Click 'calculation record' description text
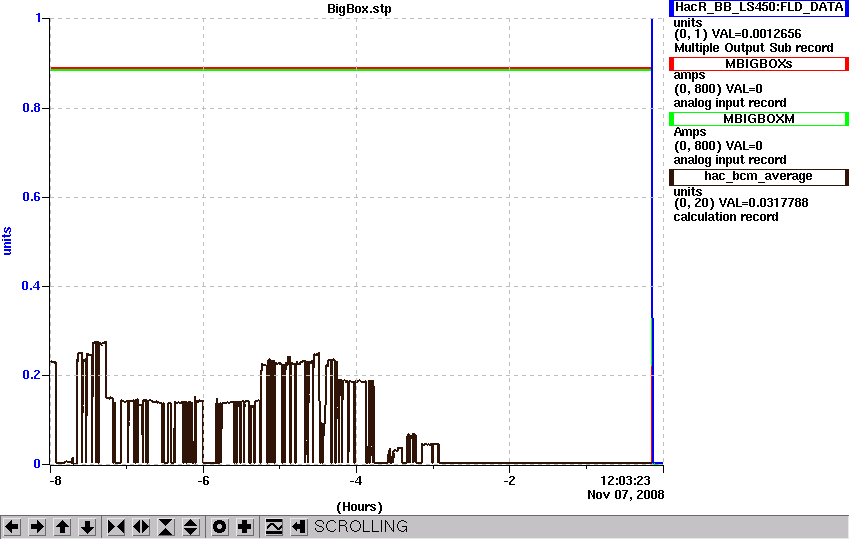 coord(726,217)
